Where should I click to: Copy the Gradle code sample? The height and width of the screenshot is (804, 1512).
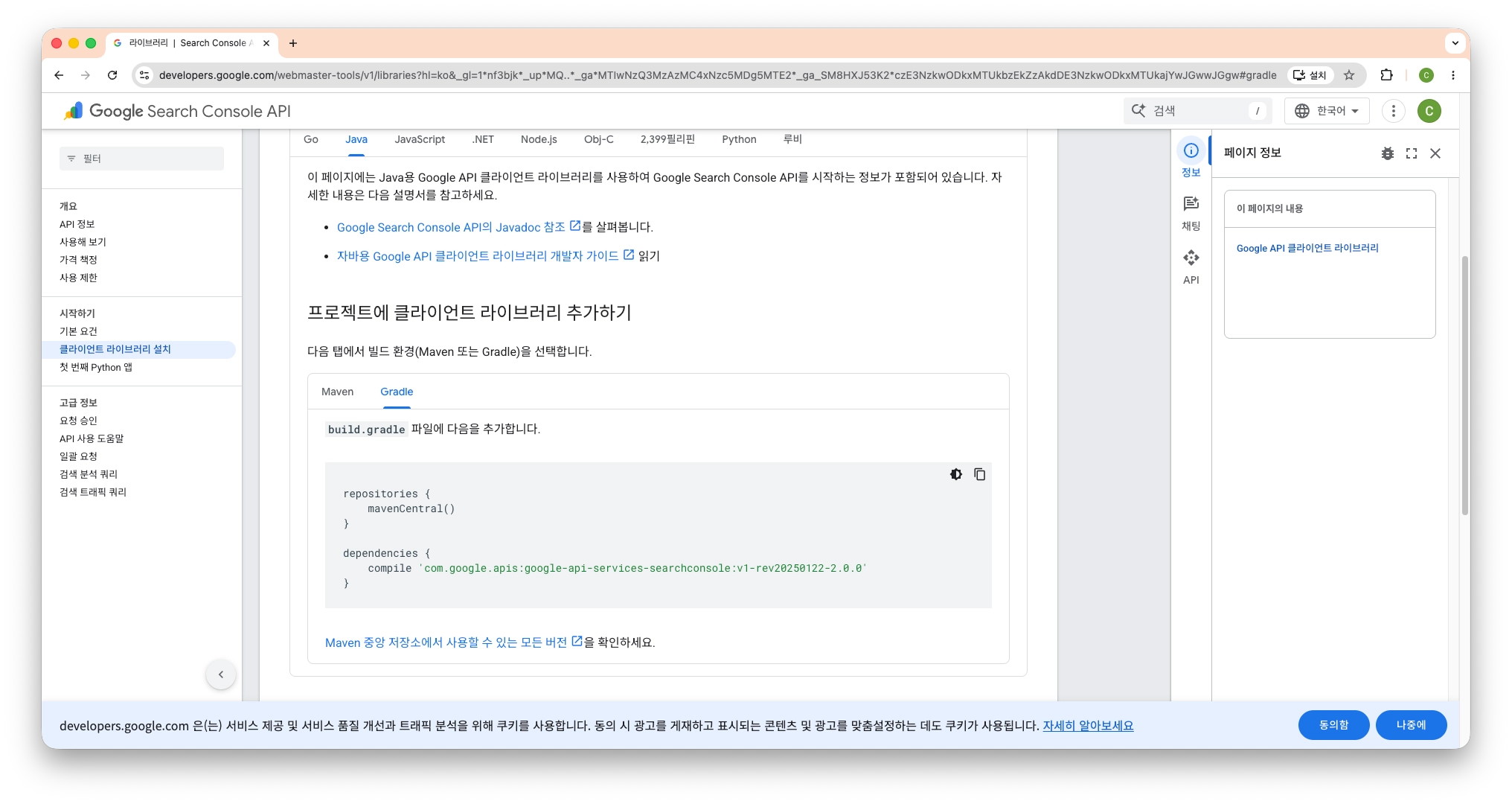pos(980,474)
